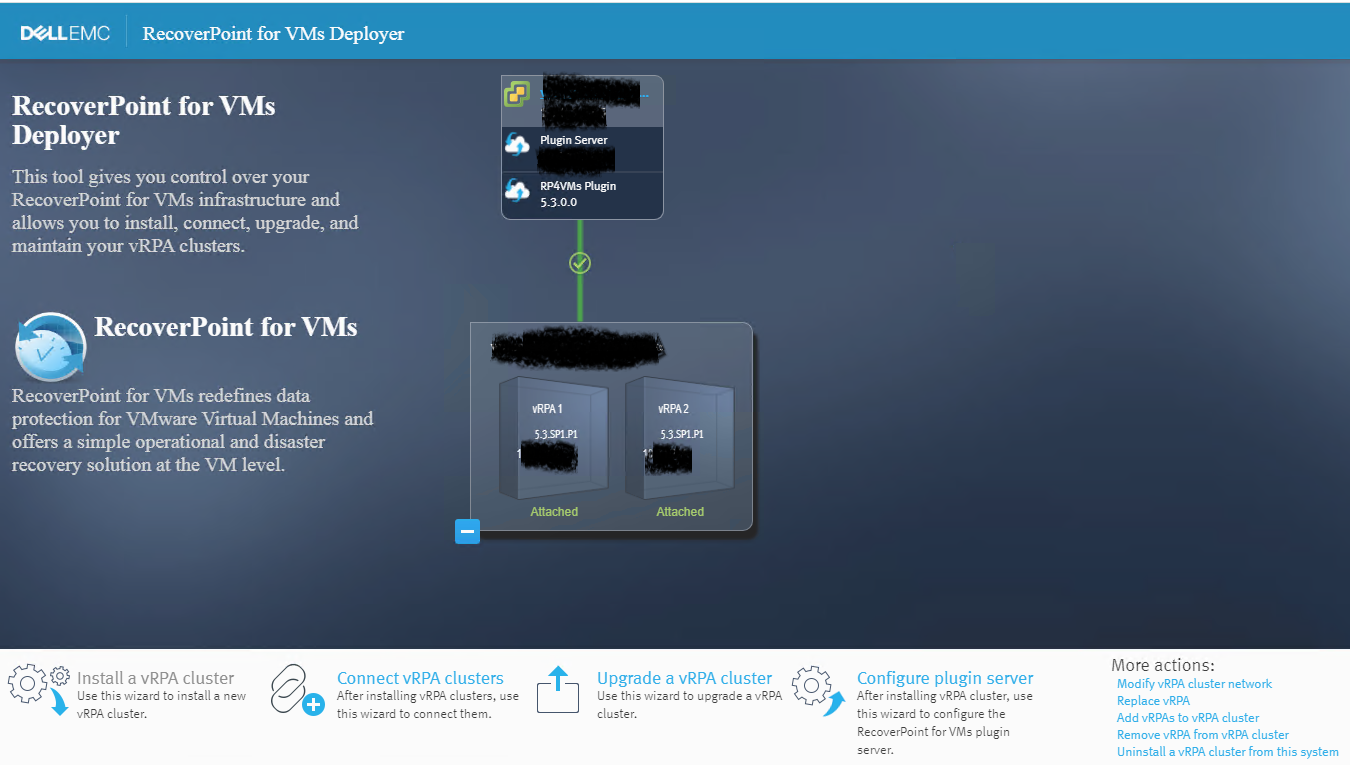Open Configure plugin server wizard
This screenshot has height=765, width=1350.
pyautogui.click(x=945, y=678)
